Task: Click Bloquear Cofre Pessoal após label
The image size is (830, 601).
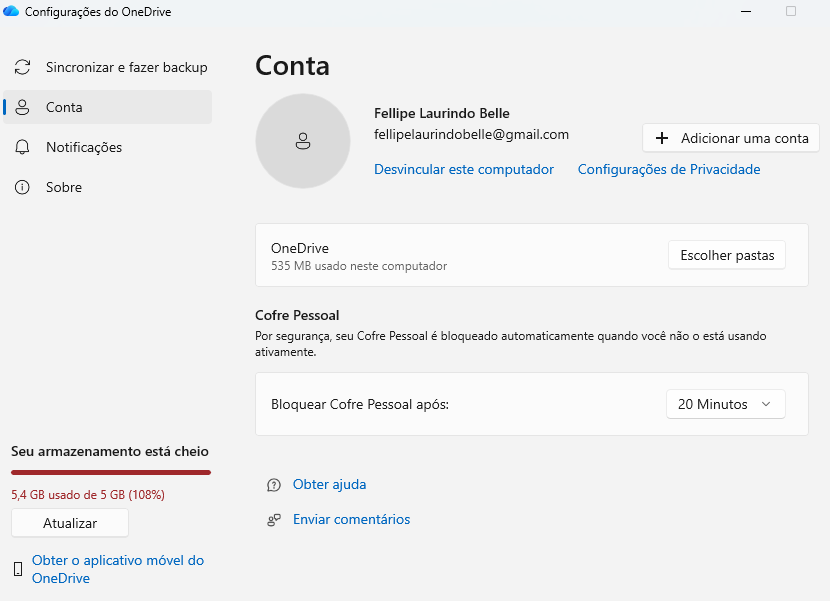Action: (x=360, y=405)
